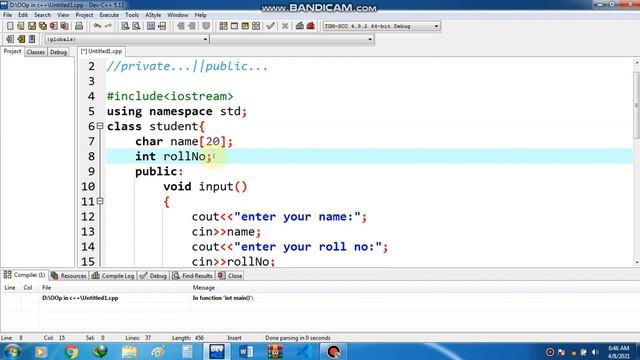The image size is (640, 360).
Task: Click the red Delete Profiling Information icon
Action: coord(311,26)
